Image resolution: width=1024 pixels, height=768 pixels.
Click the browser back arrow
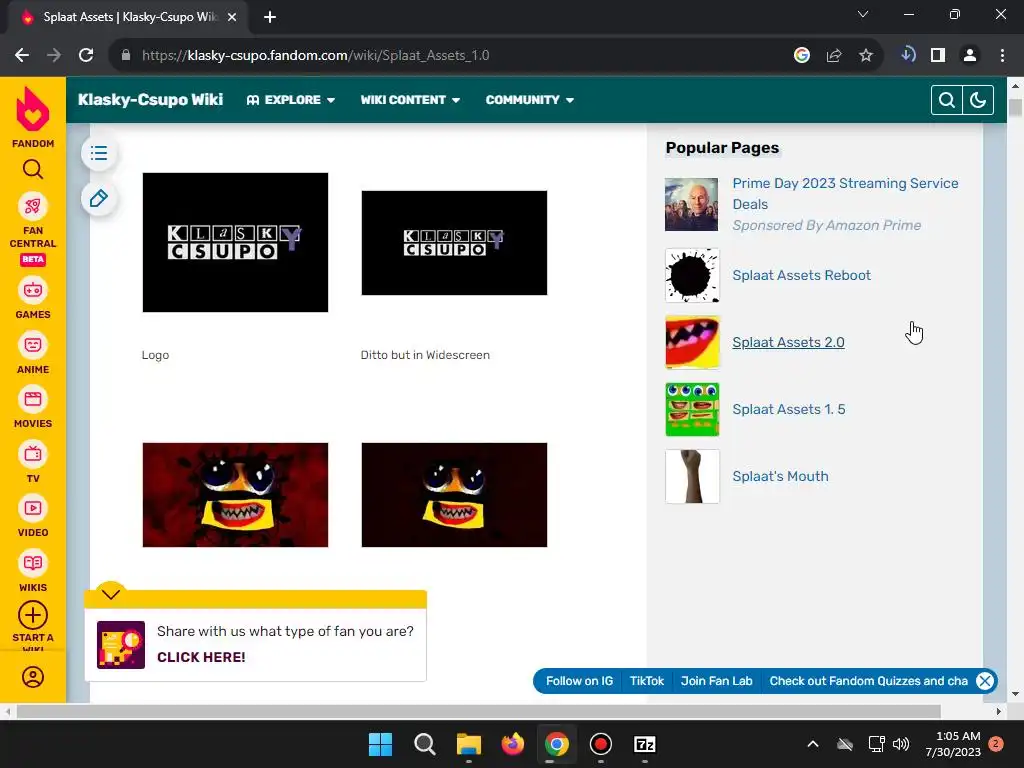click(22, 56)
